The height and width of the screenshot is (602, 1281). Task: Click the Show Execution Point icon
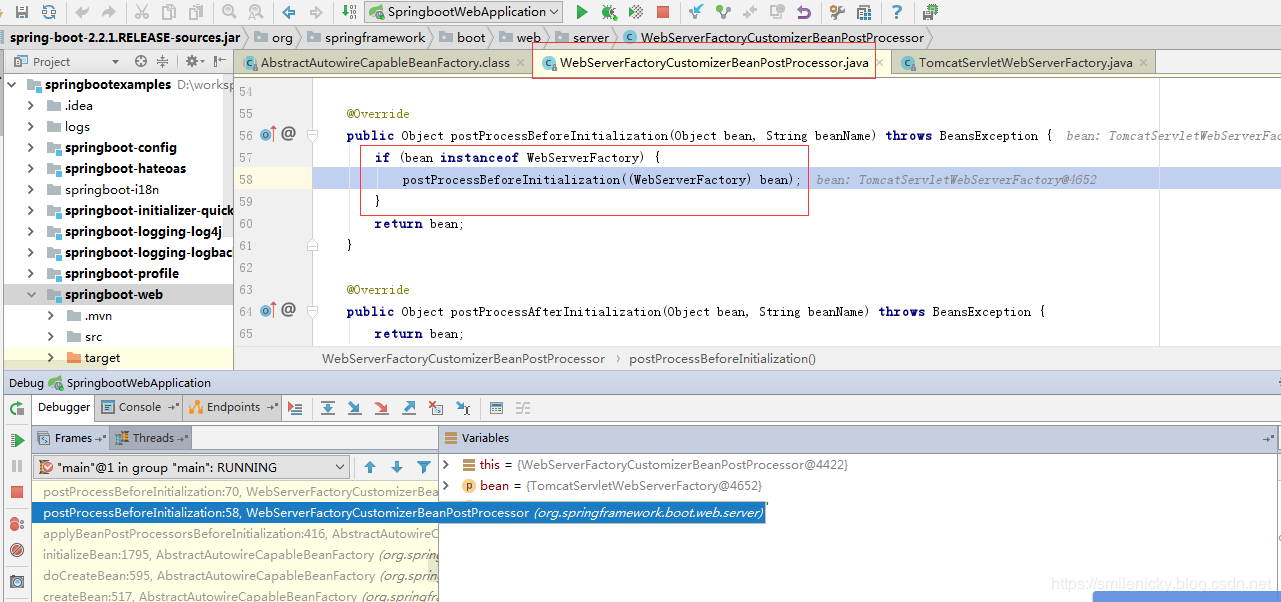295,408
